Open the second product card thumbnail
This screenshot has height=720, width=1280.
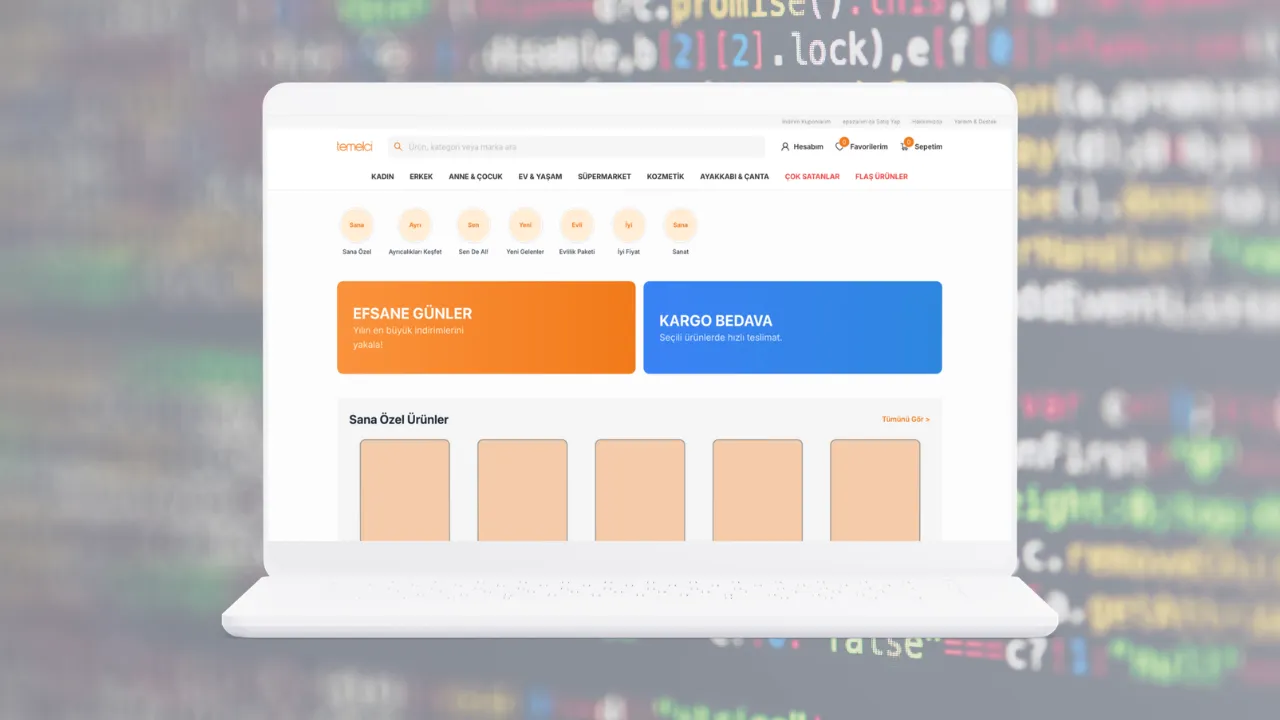pyautogui.click(x=522, y=490)
